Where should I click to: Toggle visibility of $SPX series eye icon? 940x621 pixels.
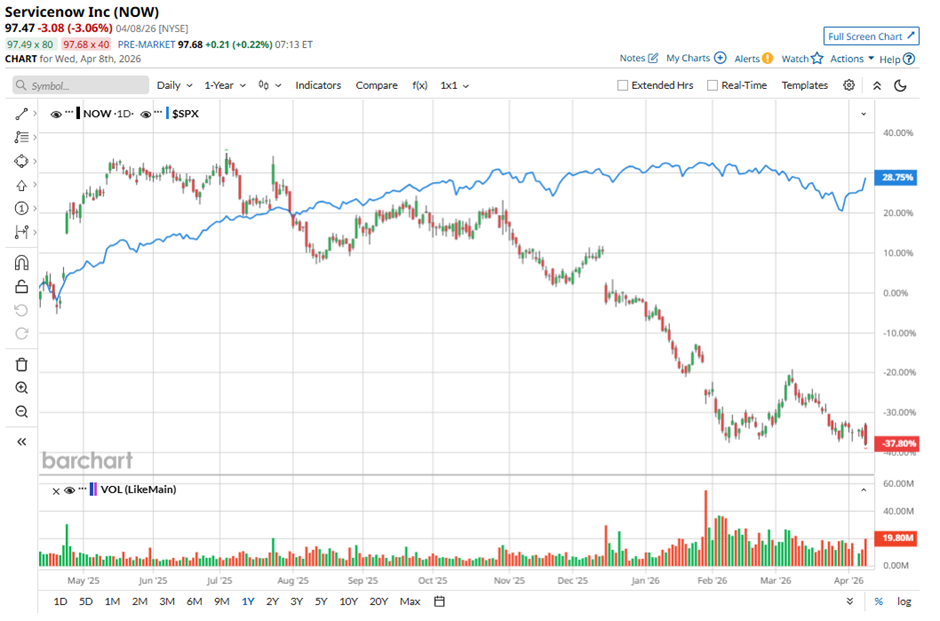click(x=146, y=114)
